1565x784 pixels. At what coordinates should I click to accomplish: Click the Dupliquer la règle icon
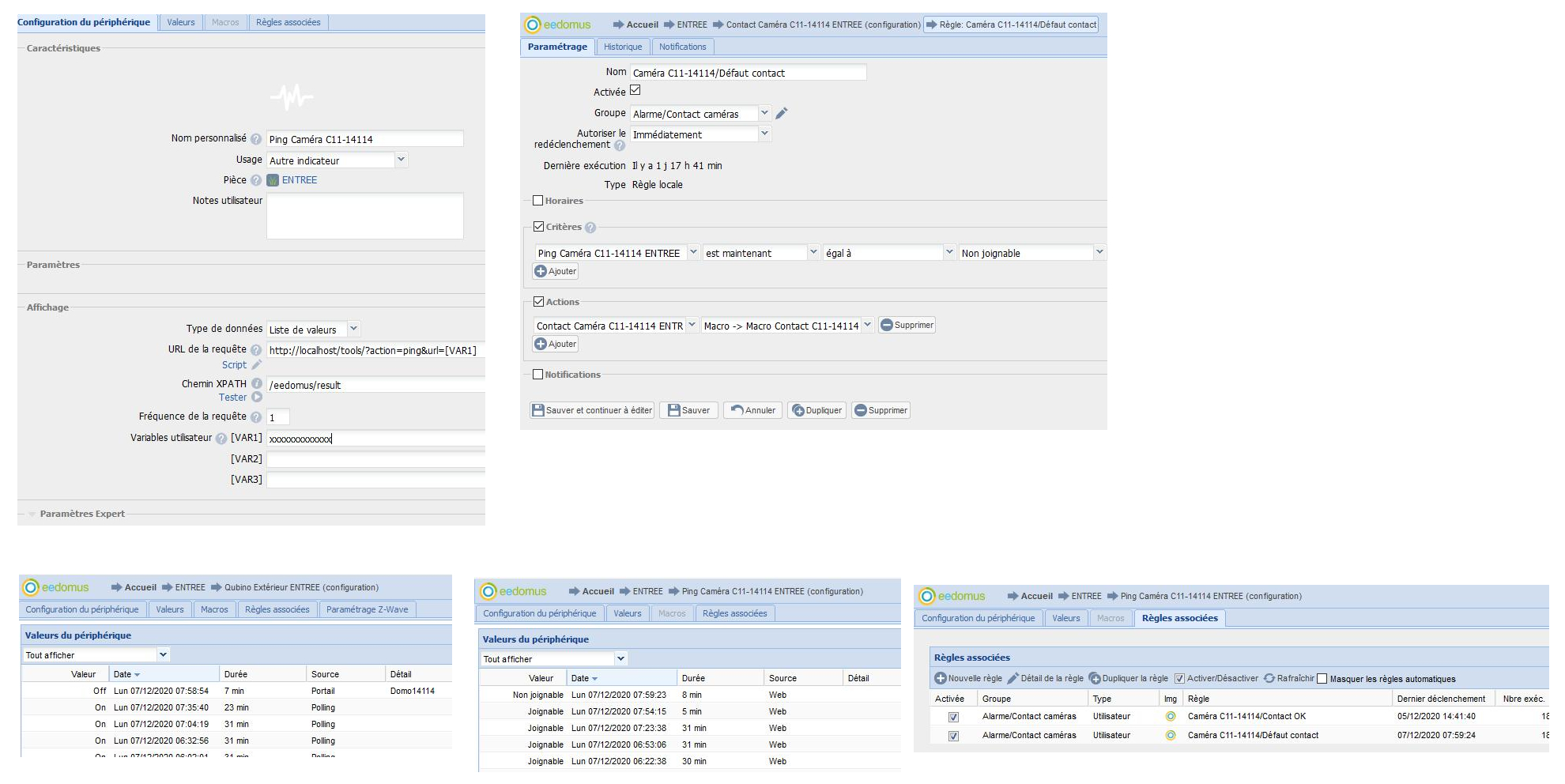[x=1095, y=679]
